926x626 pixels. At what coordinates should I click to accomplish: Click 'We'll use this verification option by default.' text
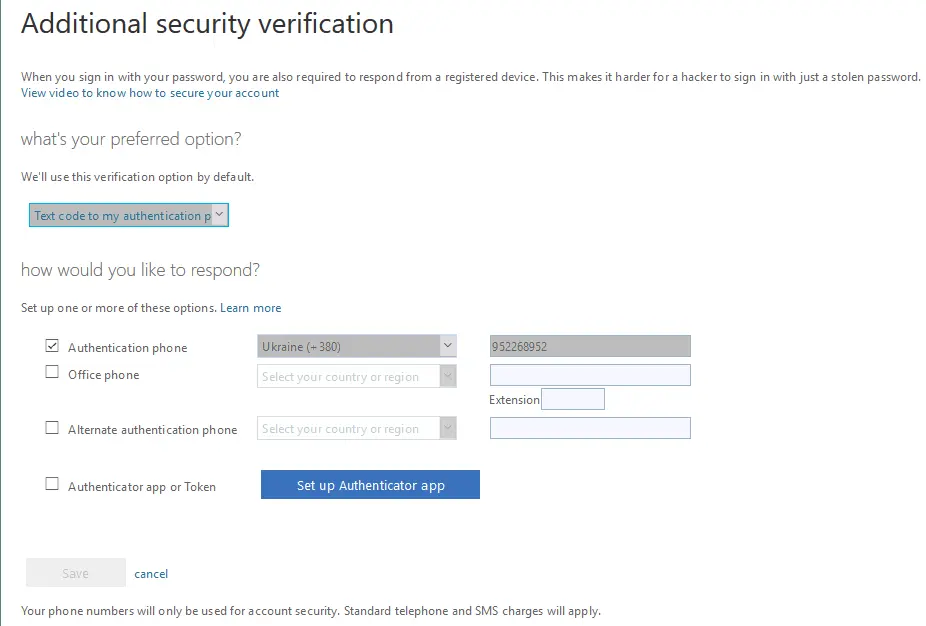(138, 177)
